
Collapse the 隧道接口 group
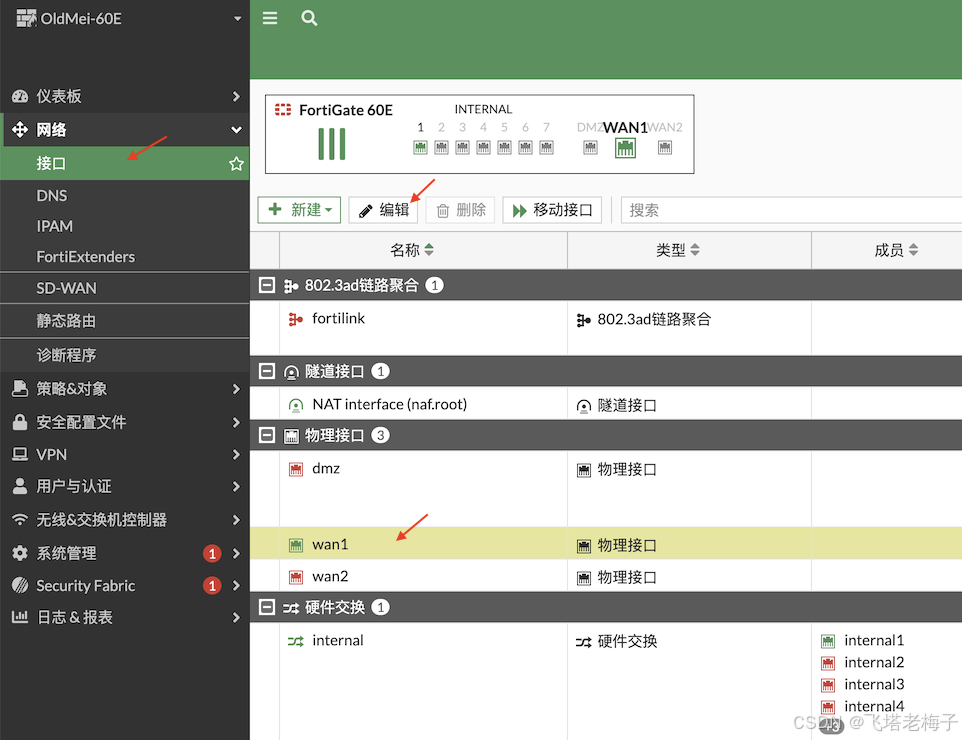[267, 371]
